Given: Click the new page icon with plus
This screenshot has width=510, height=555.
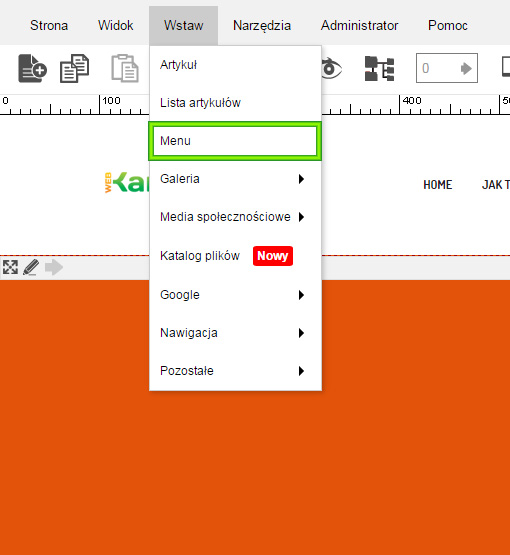Looking at the screenshot, I should pyautogui.click(x=32, y=68).
